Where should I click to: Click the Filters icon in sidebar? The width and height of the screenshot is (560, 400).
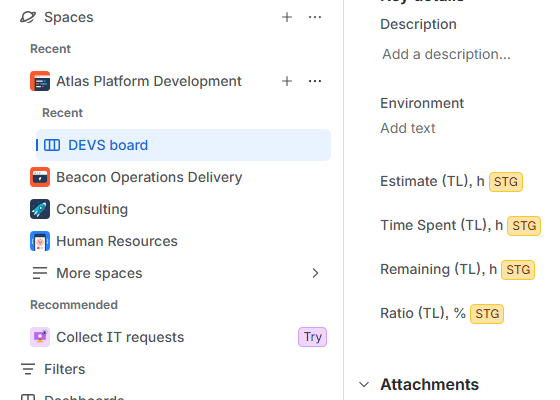pos(28,369)
